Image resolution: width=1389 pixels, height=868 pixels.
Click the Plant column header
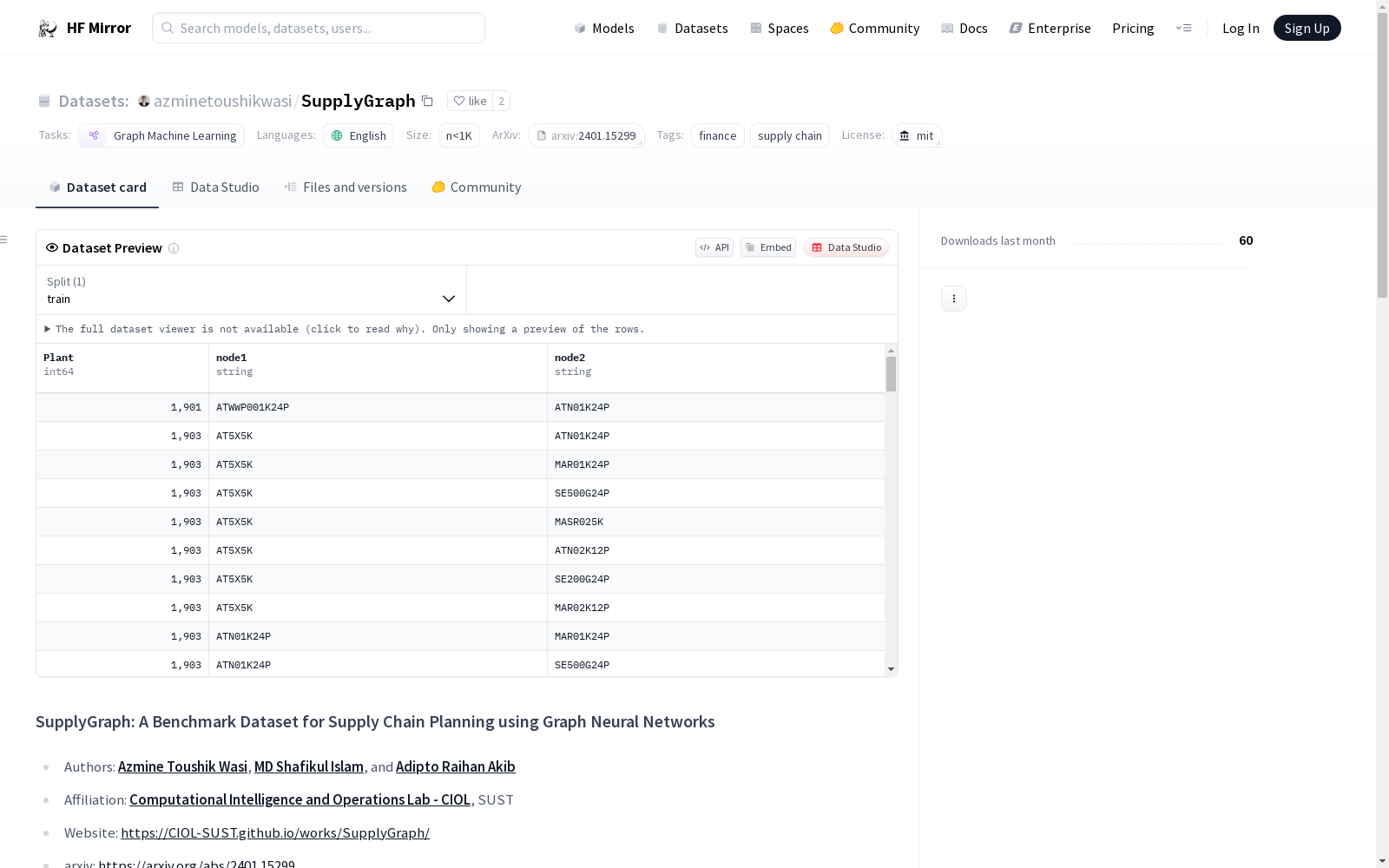click(122, 368)
